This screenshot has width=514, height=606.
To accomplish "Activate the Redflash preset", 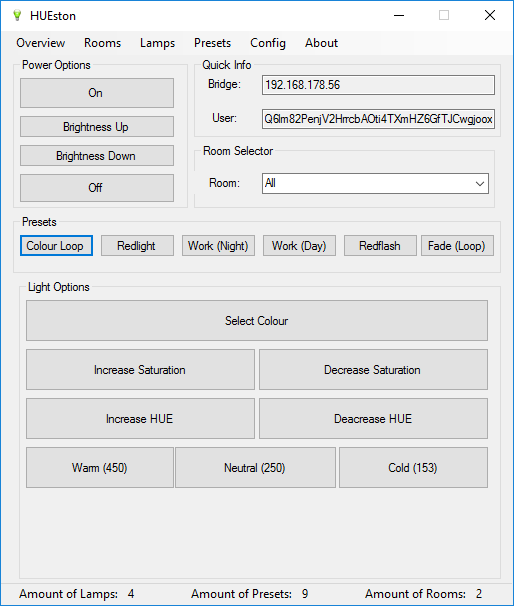I will click(380, 246).
